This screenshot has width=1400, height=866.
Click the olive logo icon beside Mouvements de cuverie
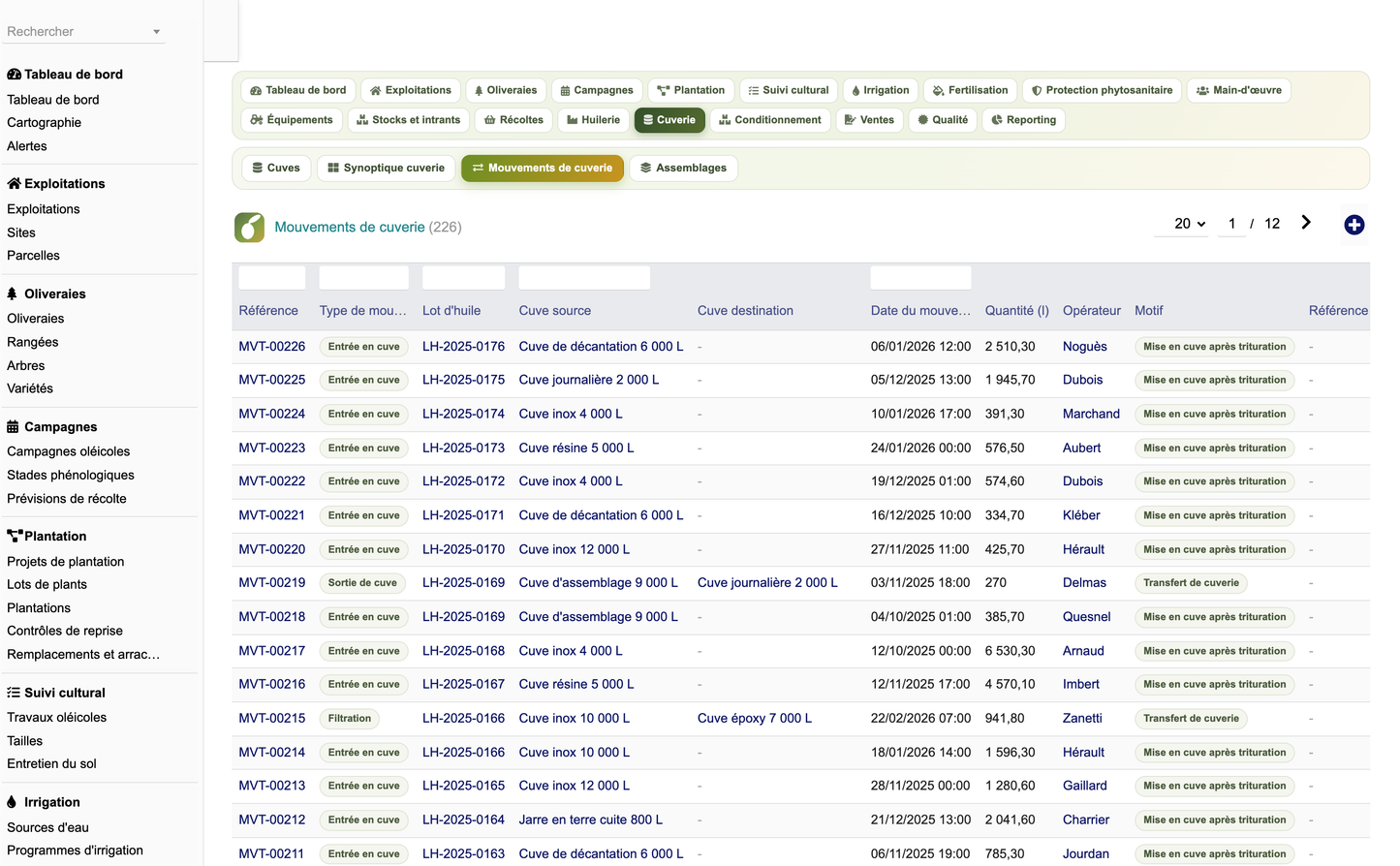click(x=249, y=227)
